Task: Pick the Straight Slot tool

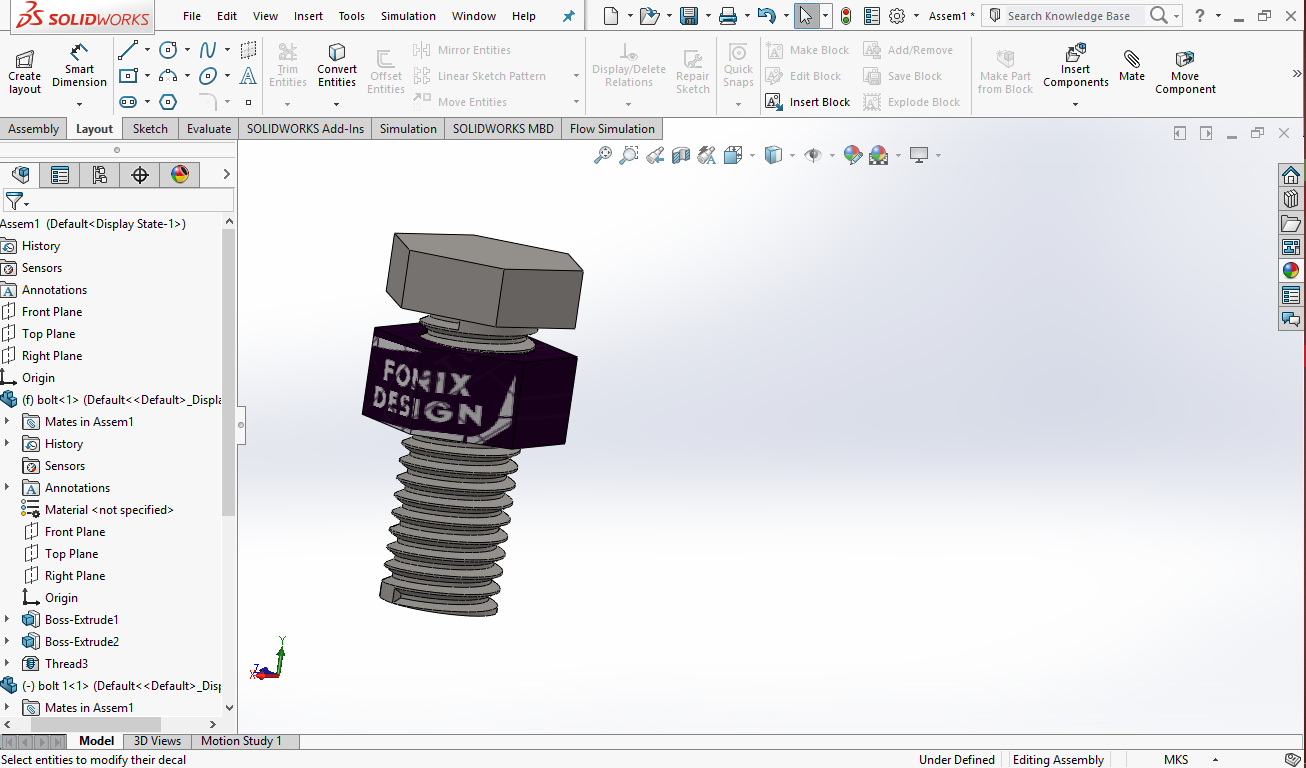Action: click(x=128, y=102)
